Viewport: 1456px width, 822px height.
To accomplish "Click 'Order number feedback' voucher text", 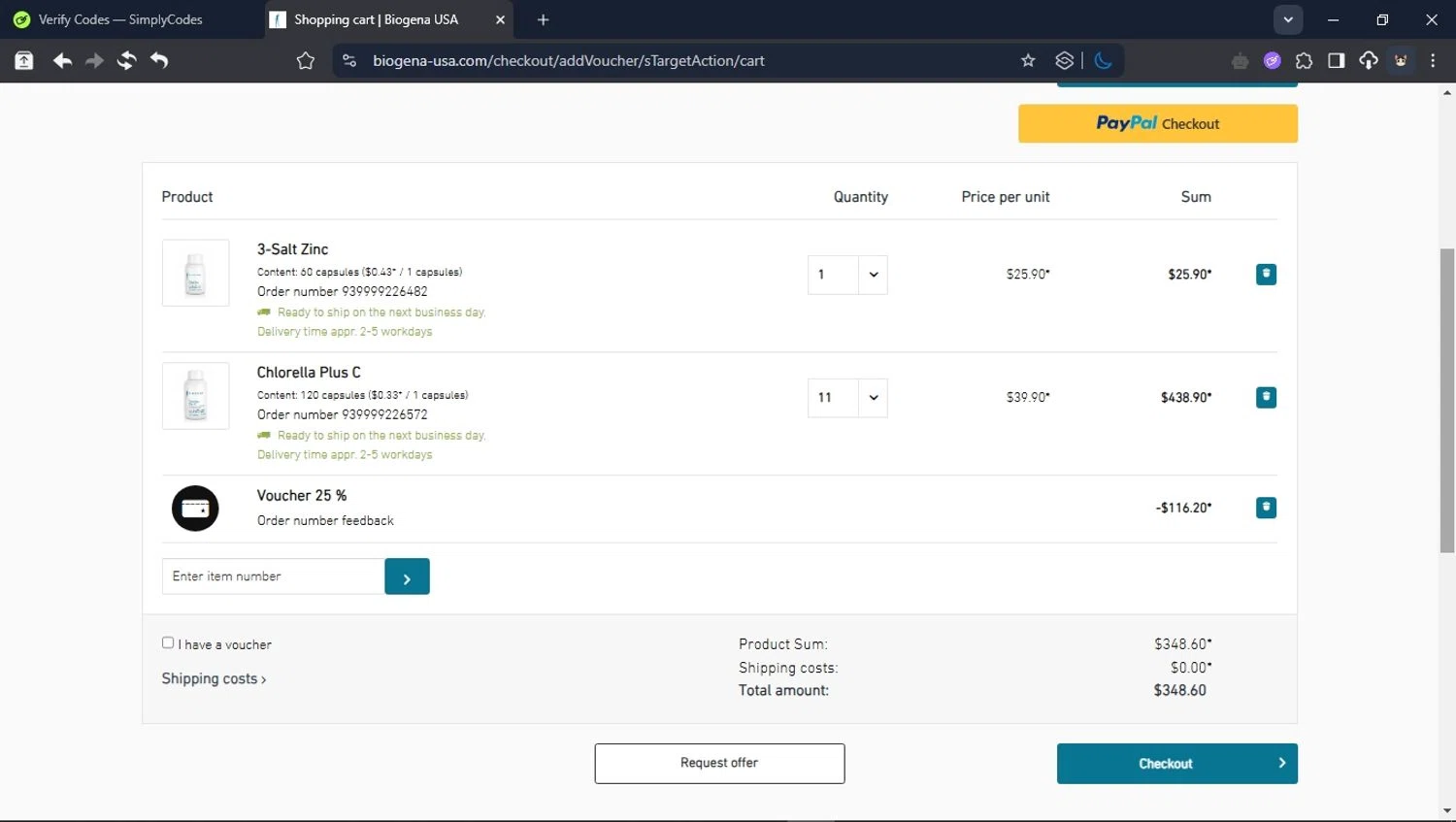I will tap(325, 521).
